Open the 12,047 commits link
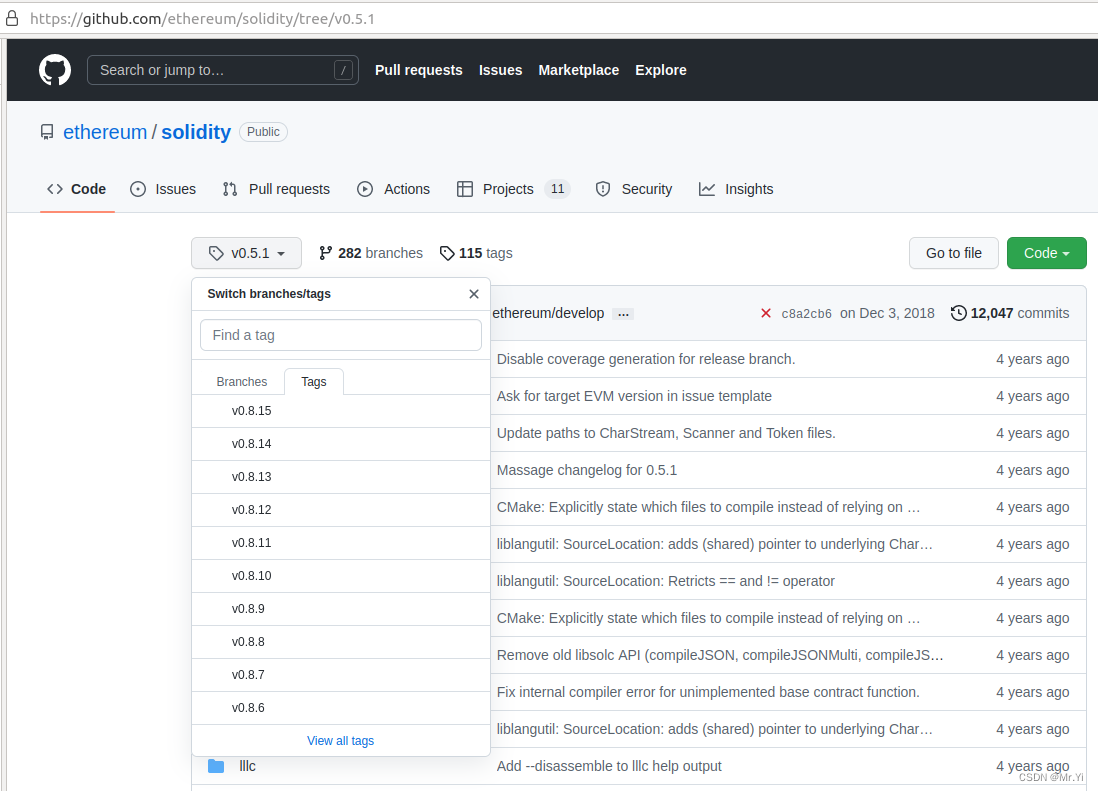The height and width of the screenshot is (791, 1098). [x=1010, y=313]
